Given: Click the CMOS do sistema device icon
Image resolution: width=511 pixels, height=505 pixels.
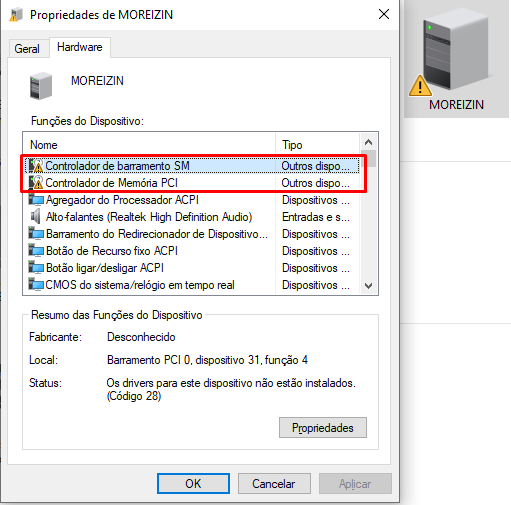Looking at the screenshot, I should (36, 285).
